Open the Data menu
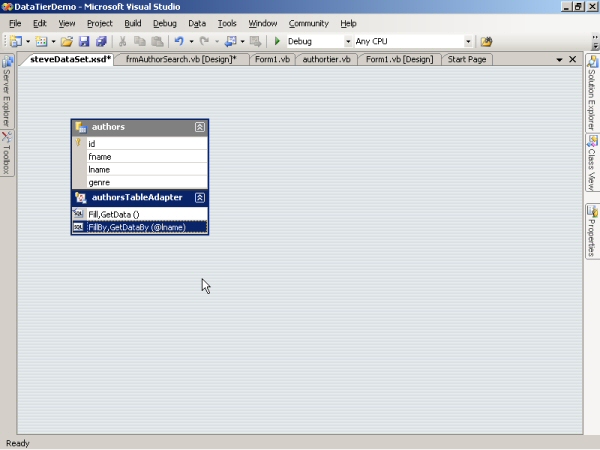 197,23
